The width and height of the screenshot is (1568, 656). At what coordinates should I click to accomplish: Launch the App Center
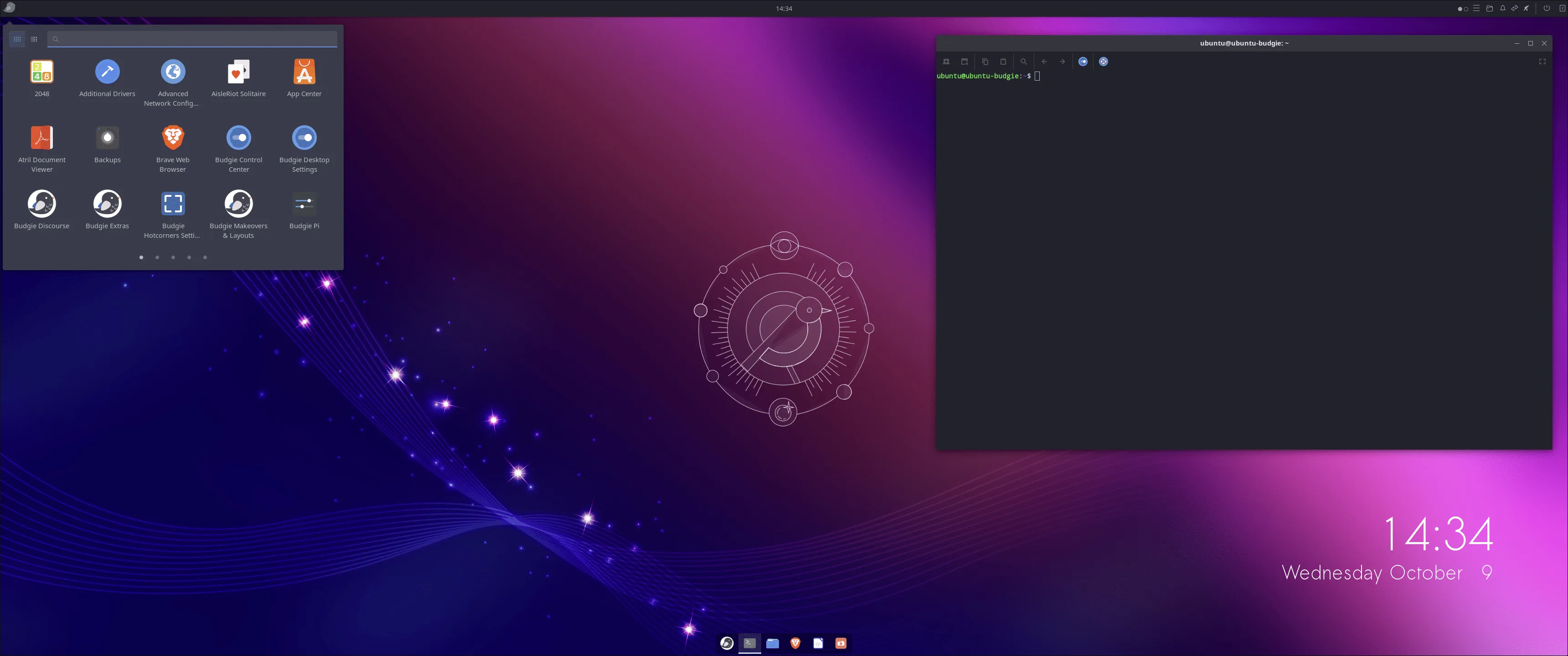pos(304,71)
